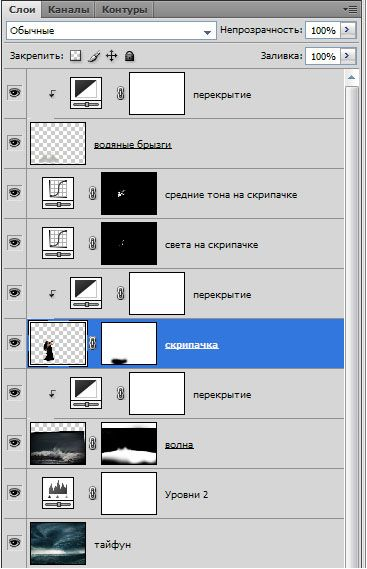Lock position move-arrows icon

(111, 56)
